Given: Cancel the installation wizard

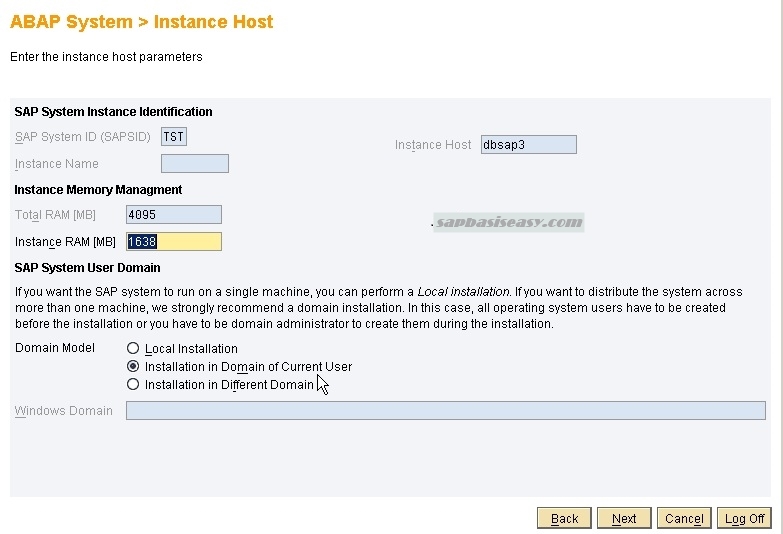Looking at the screenshot, I should click(x=684, y=518).
